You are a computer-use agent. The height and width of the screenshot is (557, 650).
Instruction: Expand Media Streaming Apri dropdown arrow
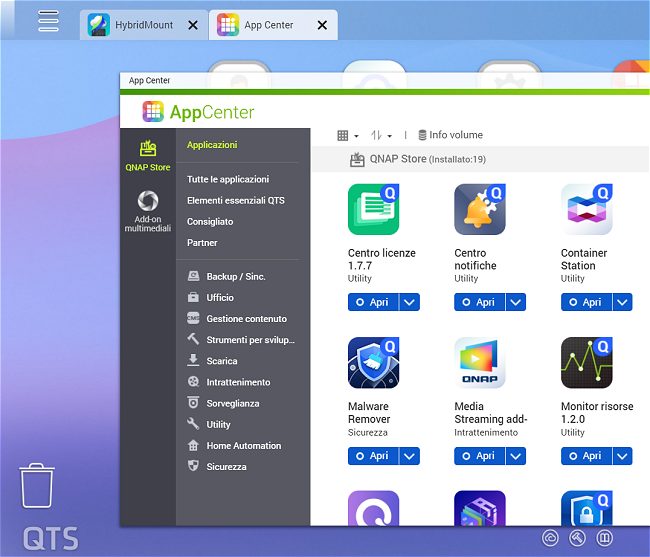[x=516, y=456]
